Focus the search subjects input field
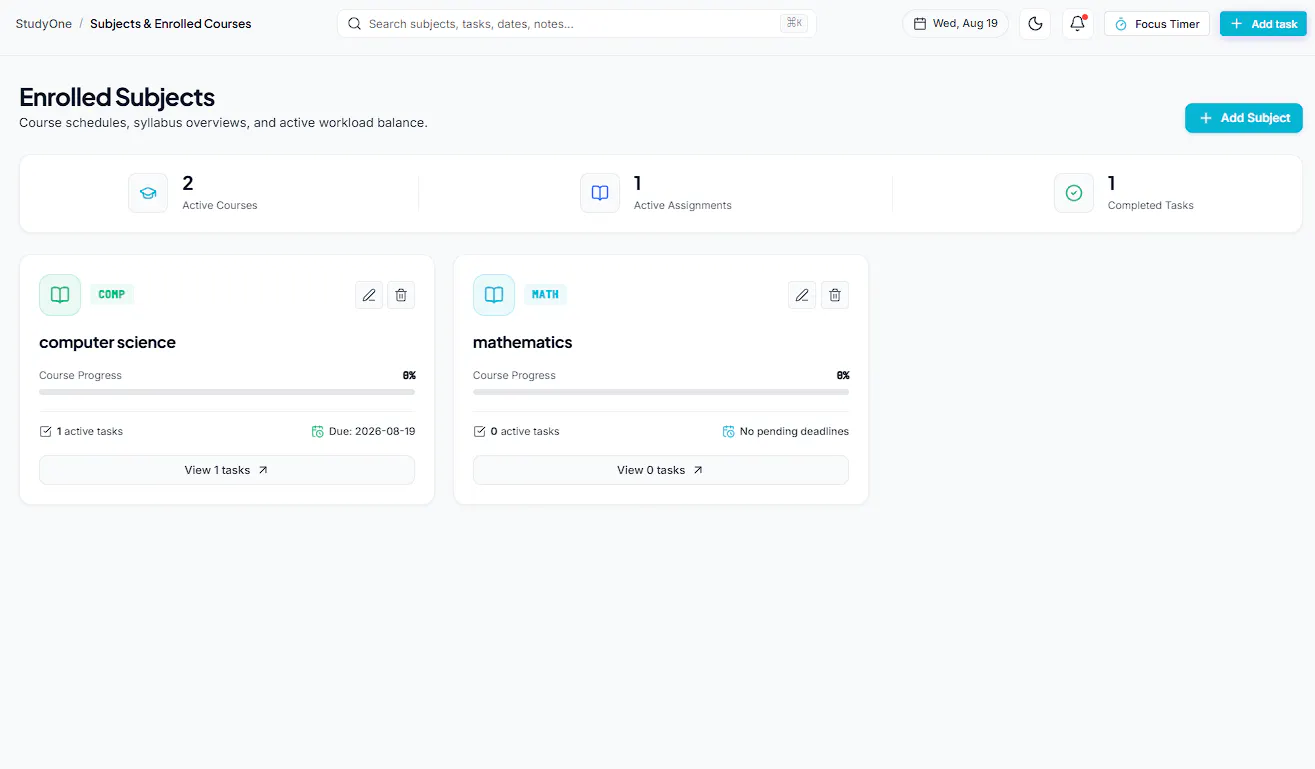The width and height of the screenshot is (1315, 769). click(577, 24)
